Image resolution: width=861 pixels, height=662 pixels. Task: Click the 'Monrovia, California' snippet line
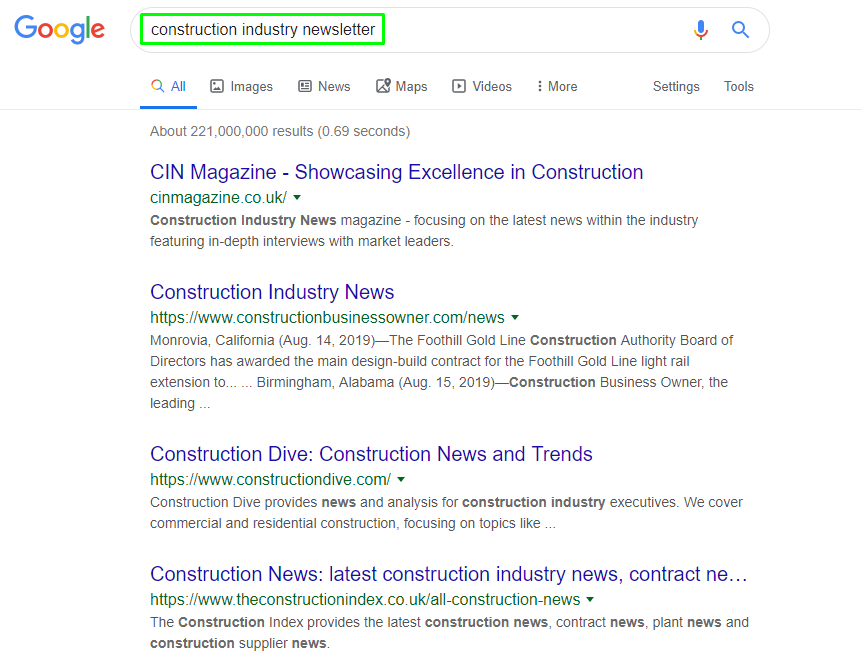click(x=441, y=340)
